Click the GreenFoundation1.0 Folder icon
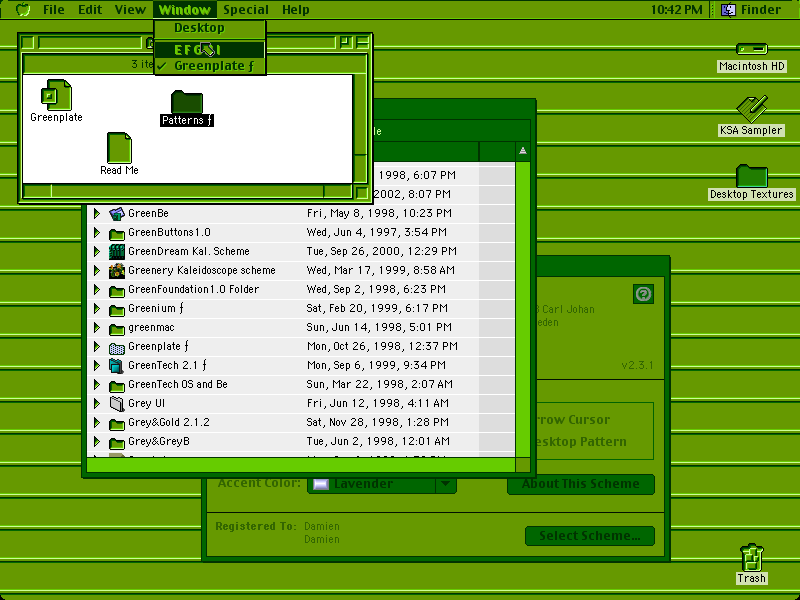Screen dimensions: 800x600 (x=117, y=290)
